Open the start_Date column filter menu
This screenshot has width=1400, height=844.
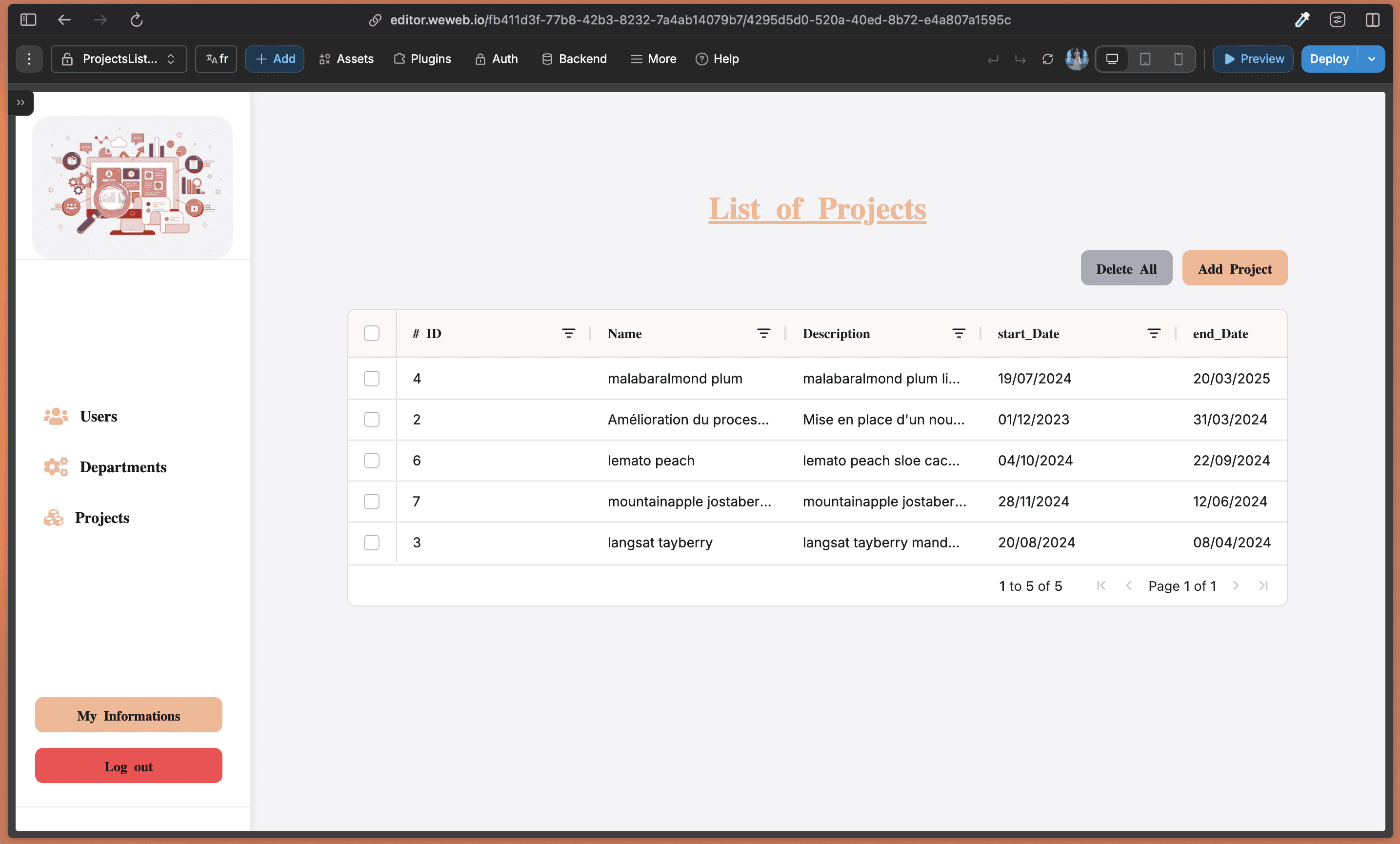click(1153, 333)
